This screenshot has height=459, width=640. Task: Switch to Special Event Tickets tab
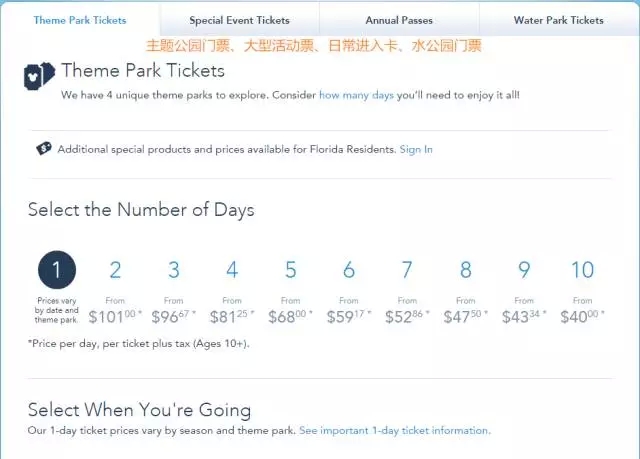[x=239, y=20]
